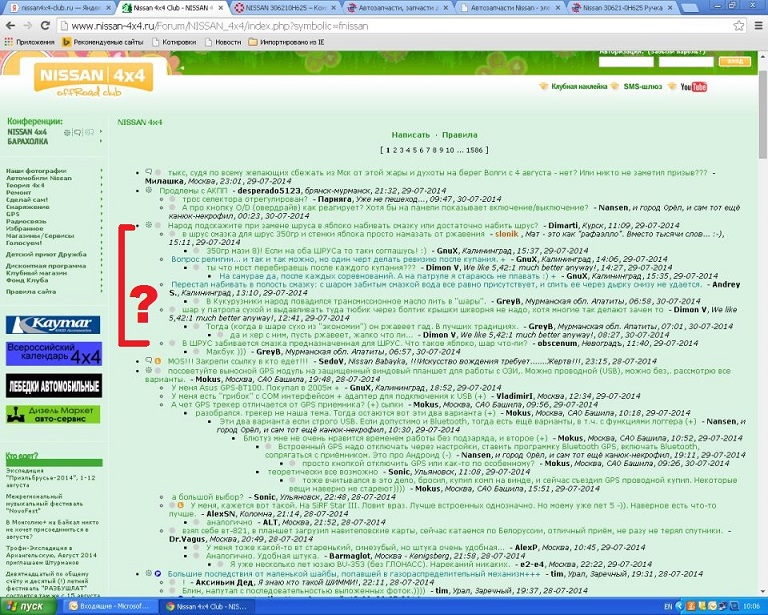This screenshot has height=615, width=768.
Task: Click the browser forward arrow
Action: pos(28,26)
